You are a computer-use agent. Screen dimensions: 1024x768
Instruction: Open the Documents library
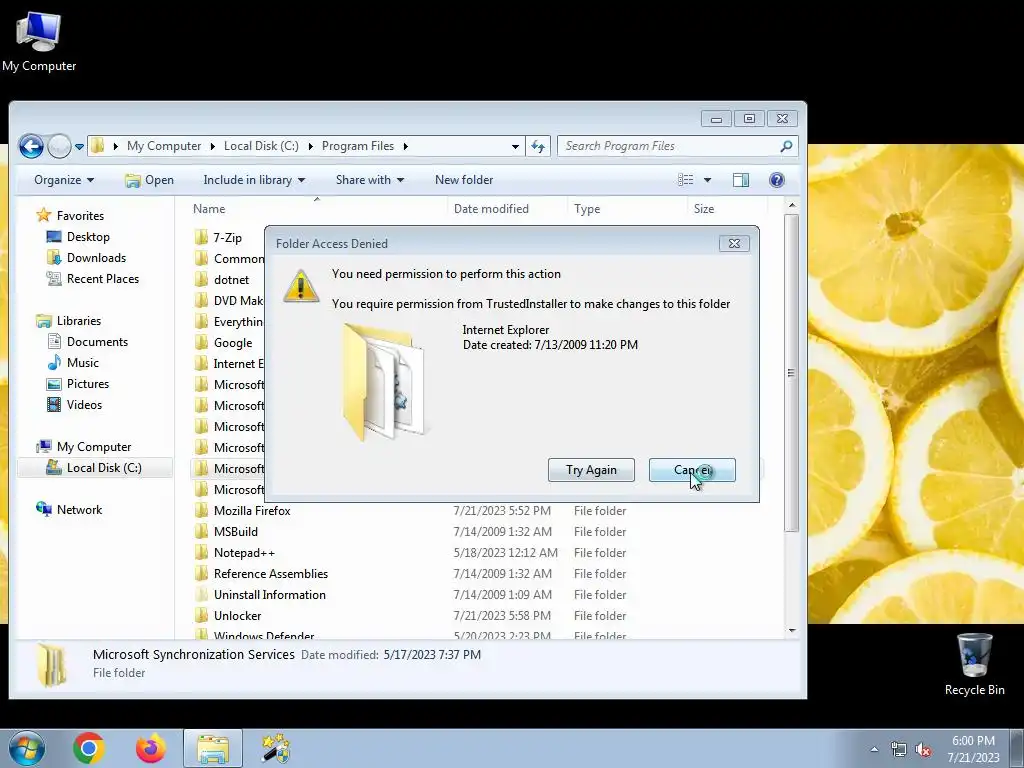click(87, 342)
